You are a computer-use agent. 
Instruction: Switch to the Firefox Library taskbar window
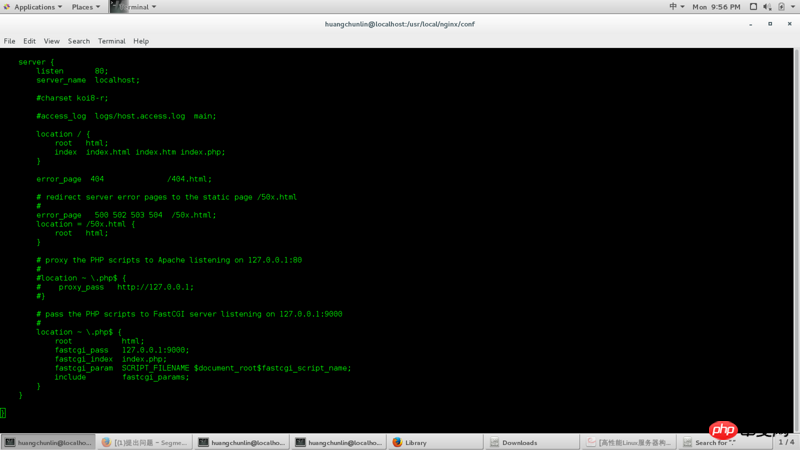[x=436, y=442]
